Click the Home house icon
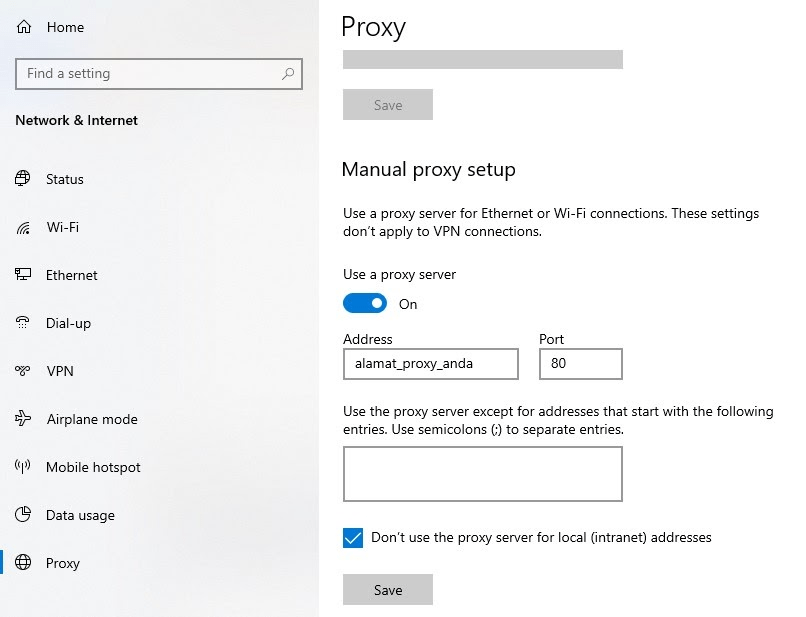The height and width of the screenshot is (617, 806). tap(24, 27)
